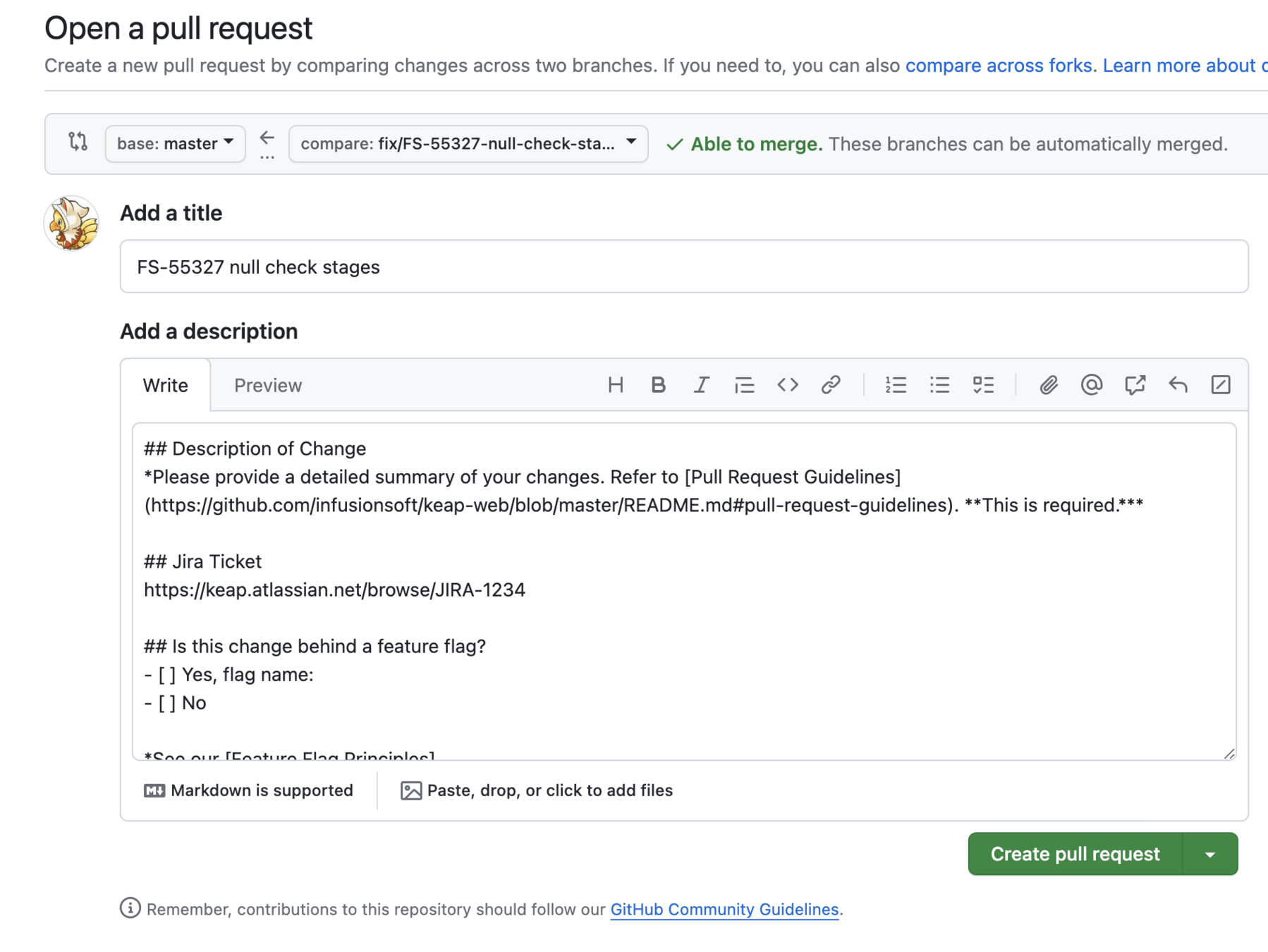This screenshot has height=952, width=1268.
Task: Open the compare branch dropdown
Action: 468,144
